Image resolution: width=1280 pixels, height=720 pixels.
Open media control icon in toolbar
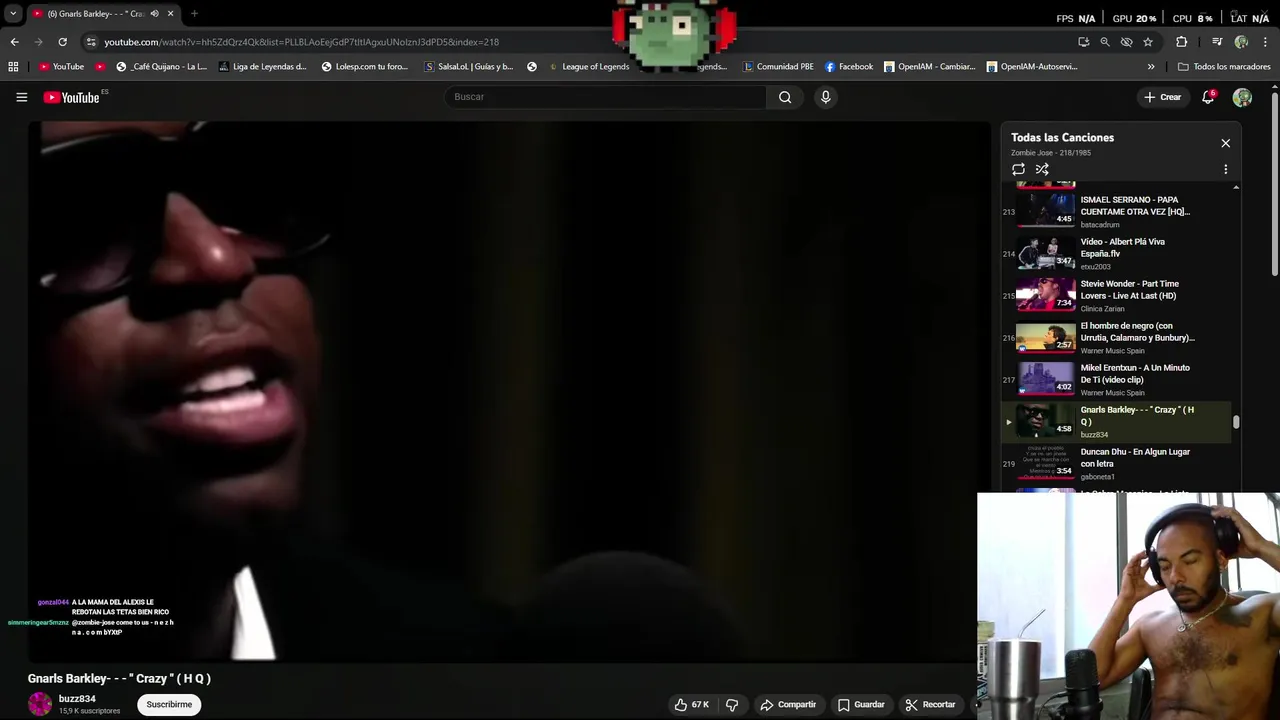click(x=1216, y=42)
